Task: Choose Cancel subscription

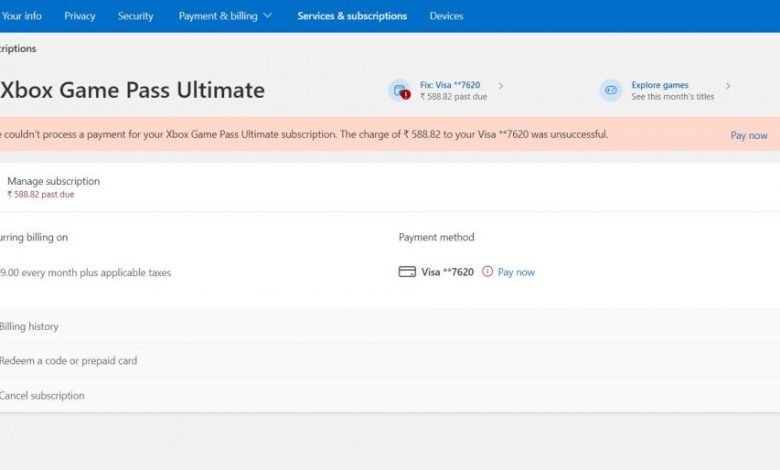Action: 42,395
